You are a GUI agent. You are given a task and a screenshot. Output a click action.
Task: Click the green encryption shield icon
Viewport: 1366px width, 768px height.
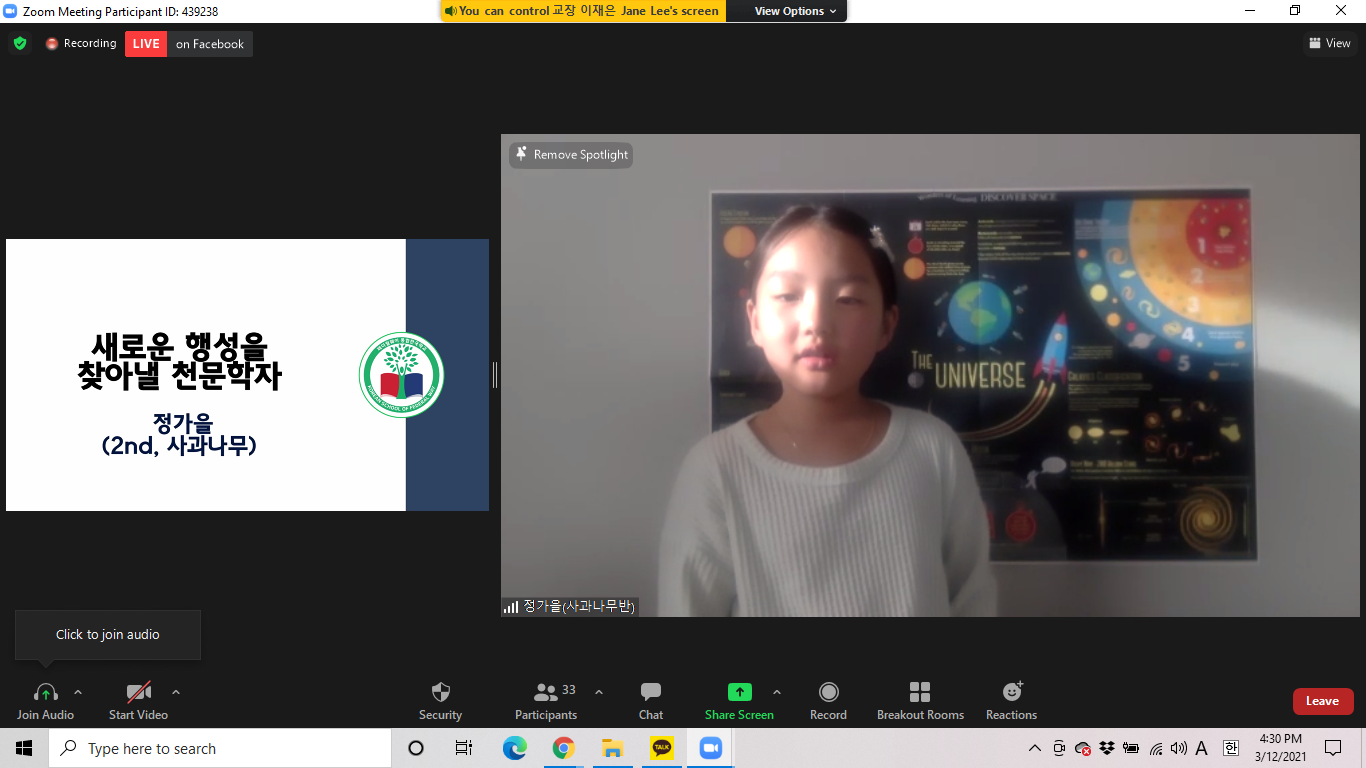19,44
